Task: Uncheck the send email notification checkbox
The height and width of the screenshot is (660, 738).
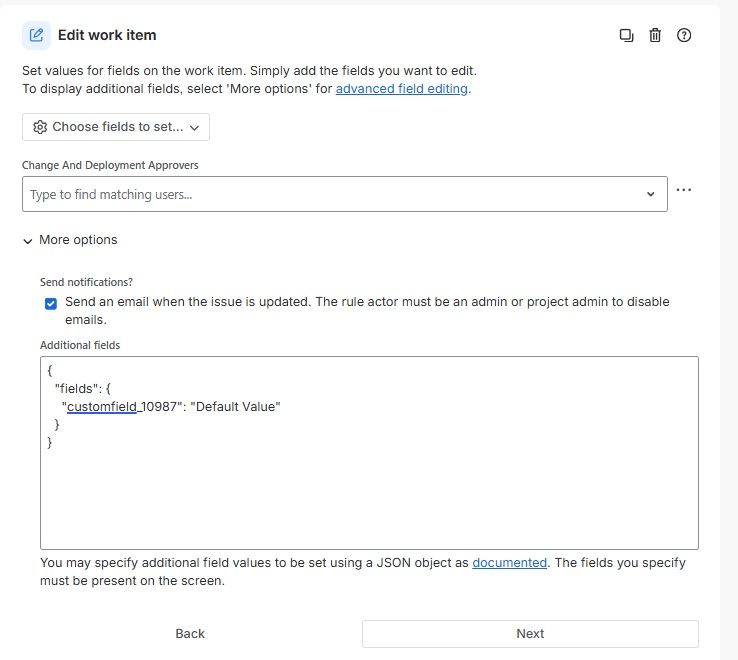Action: click(51, 303)
